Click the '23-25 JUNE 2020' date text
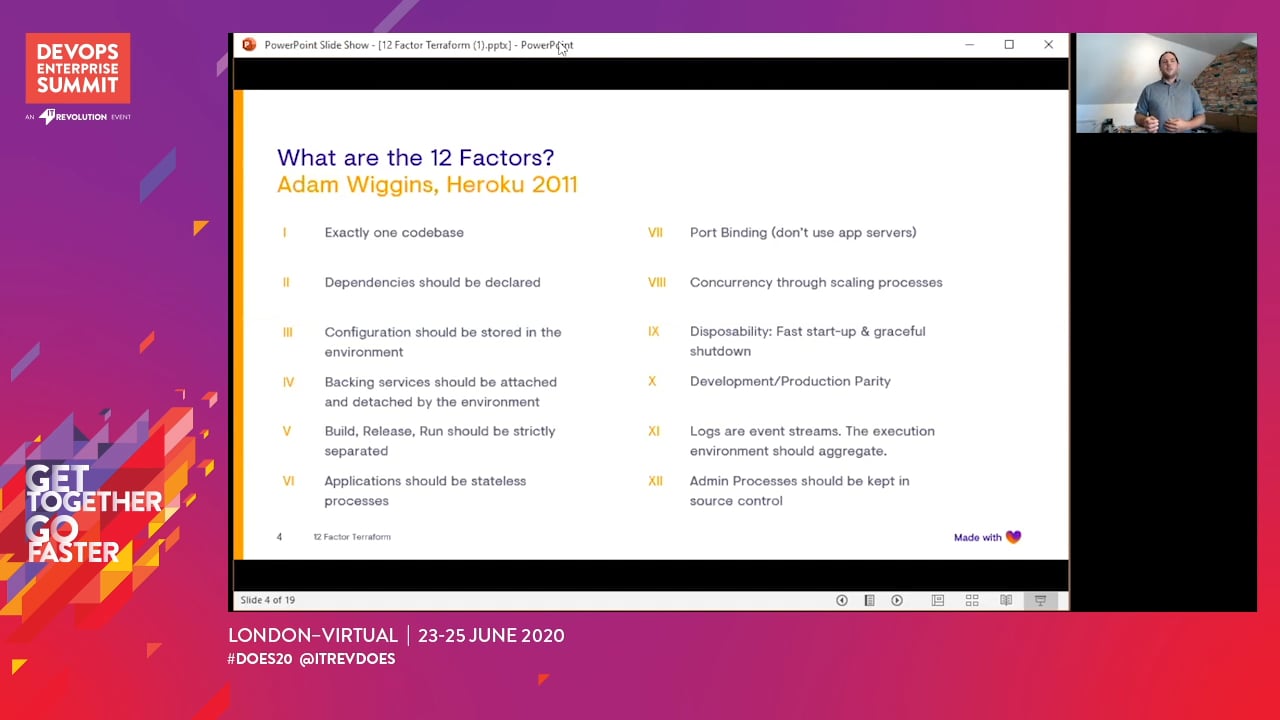The image size is (1280, 720). (x=491, y=635)
